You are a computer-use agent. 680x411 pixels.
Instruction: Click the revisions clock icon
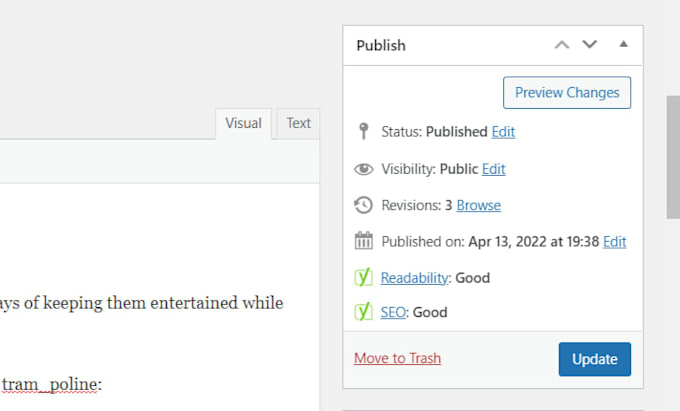[363, 205]
